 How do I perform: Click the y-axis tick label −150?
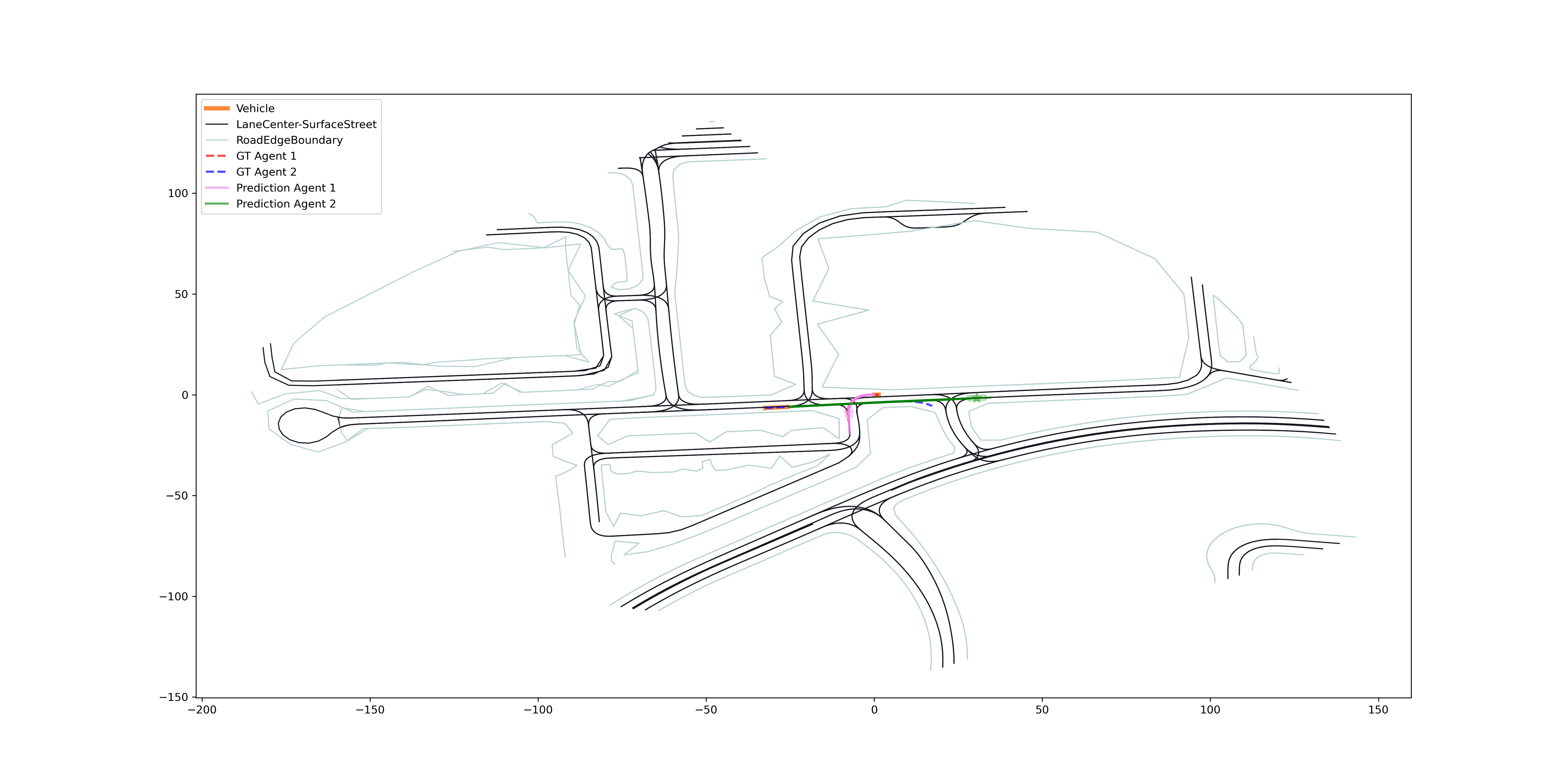tap(174, 697)
